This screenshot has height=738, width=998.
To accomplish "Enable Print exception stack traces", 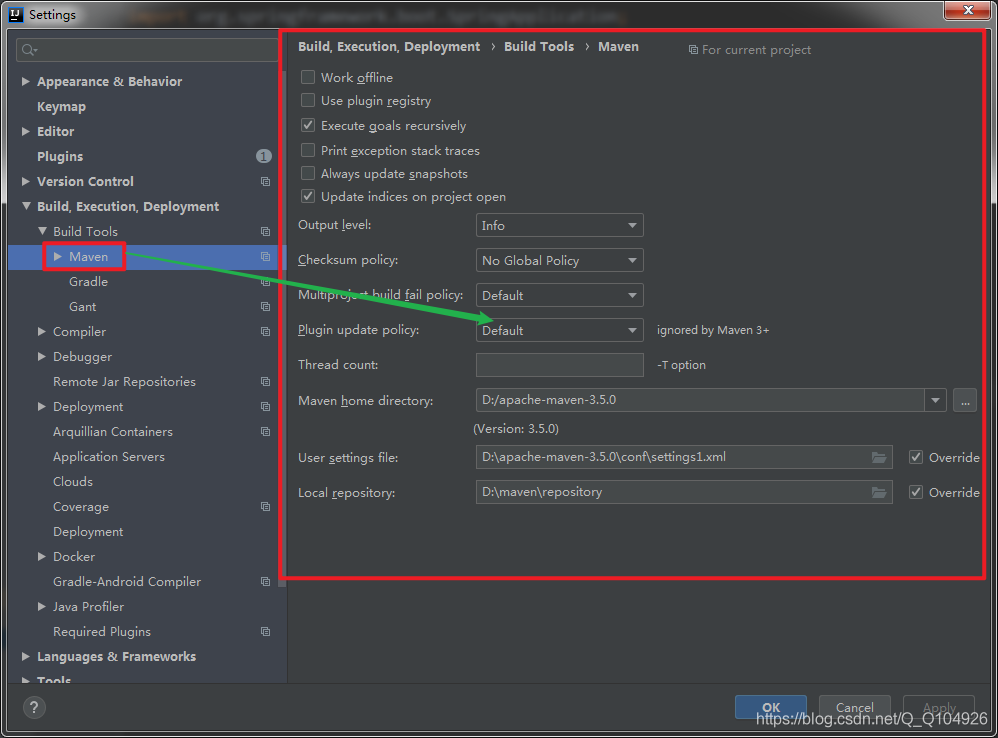I will click(307, 150).
